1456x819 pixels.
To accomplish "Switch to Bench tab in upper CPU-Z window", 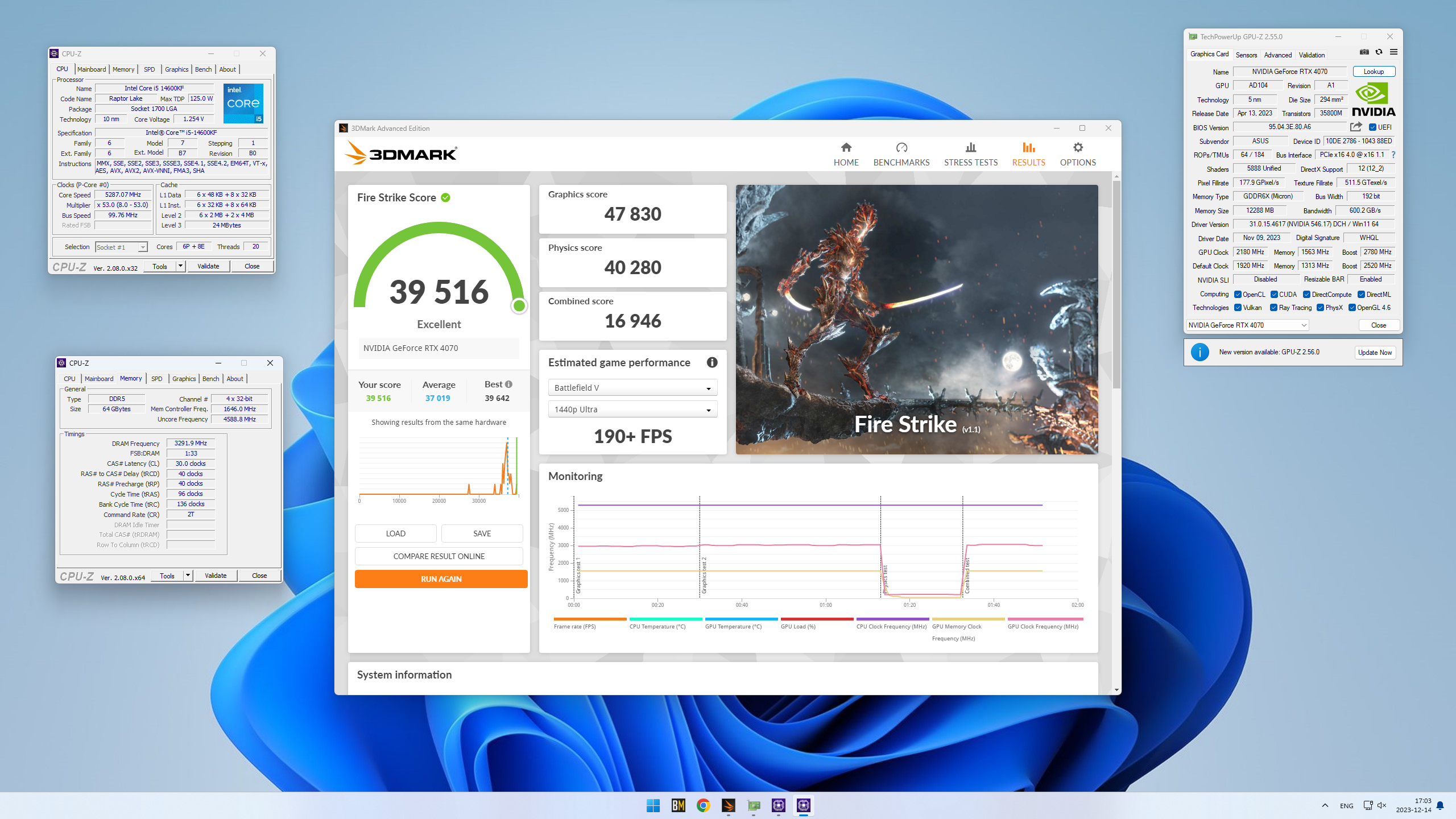I will click(x=203, y=69).
